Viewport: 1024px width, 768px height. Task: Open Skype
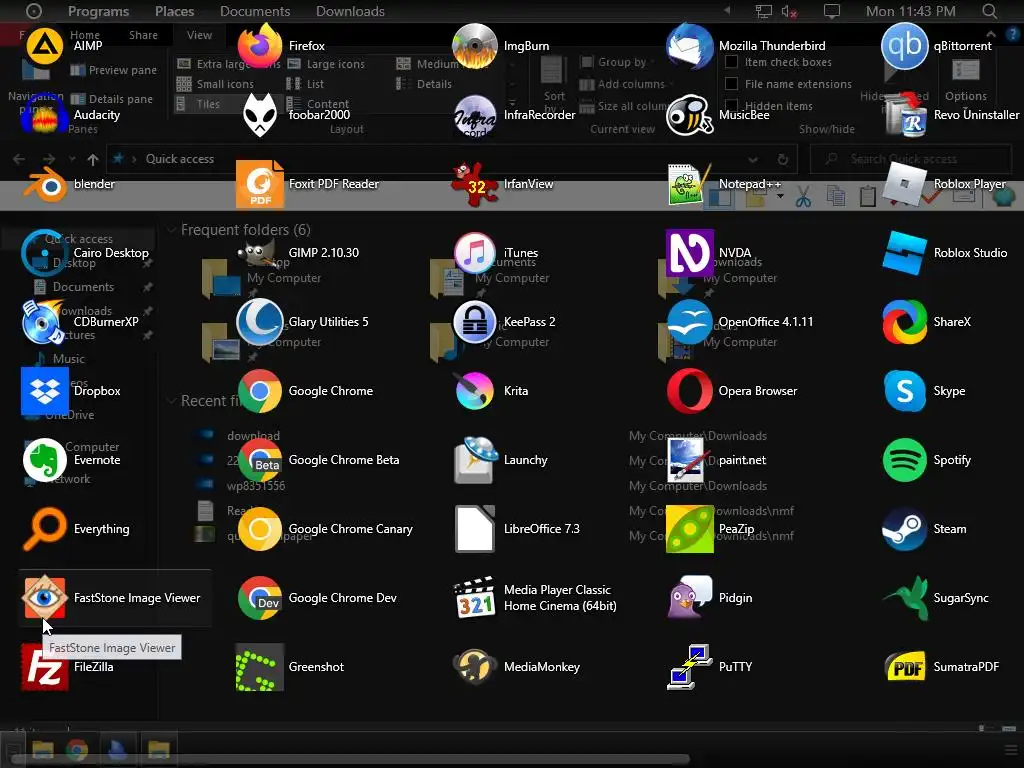[x=925, y=391]
